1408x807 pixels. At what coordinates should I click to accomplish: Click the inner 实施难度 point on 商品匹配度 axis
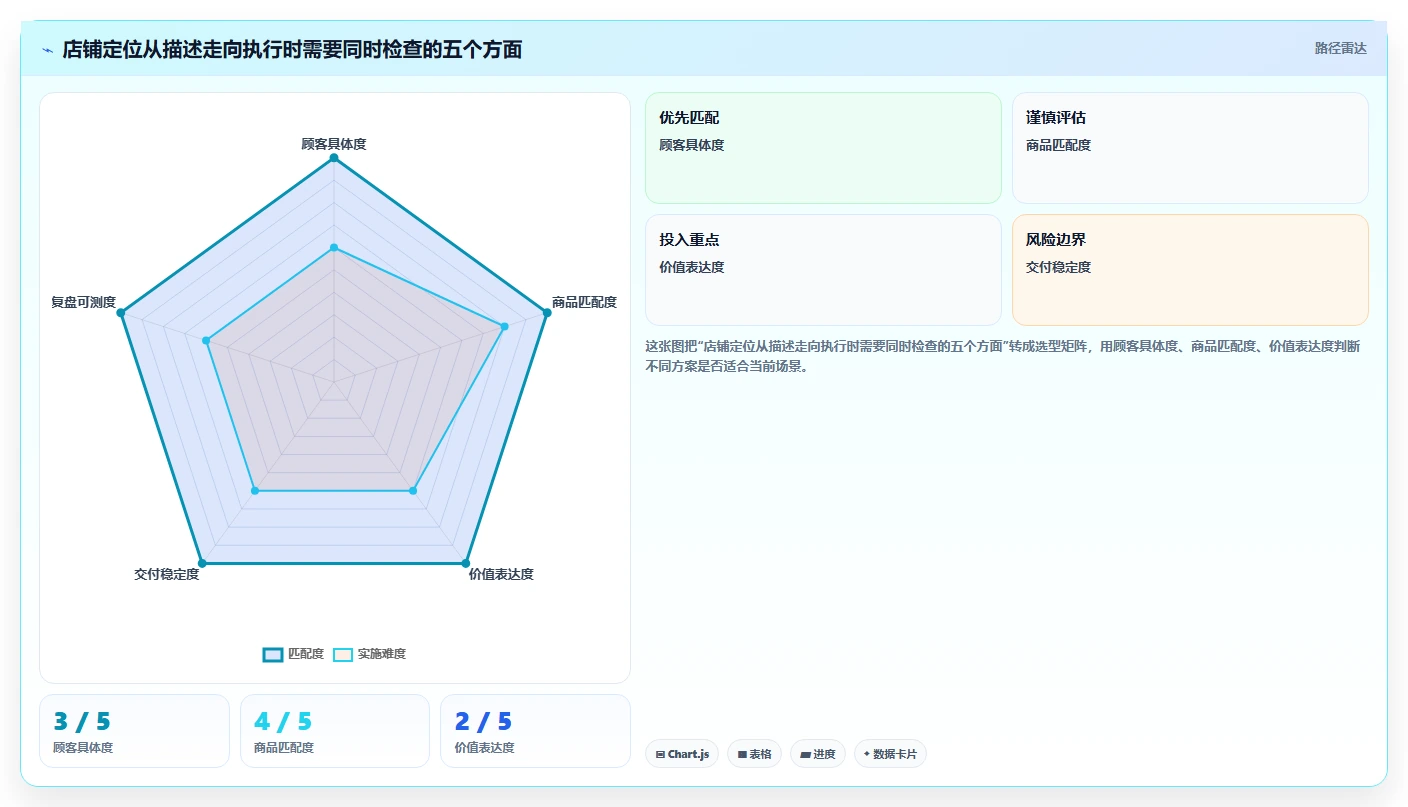[504, 326]
